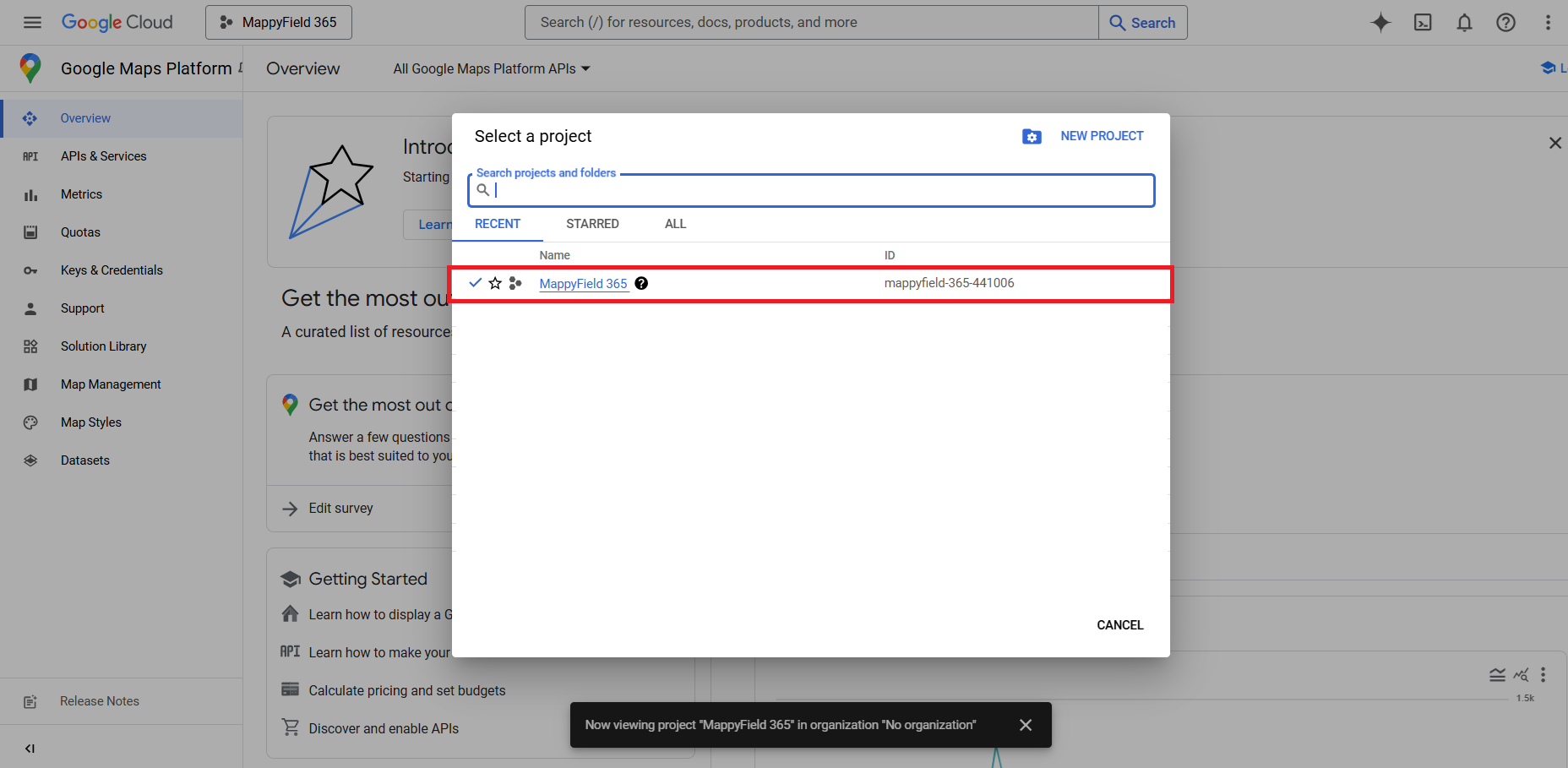Open the Gemini assistant sparkle icon
The height and width of the screenshot is (768, 1568).
click(x=1380, y=23)
